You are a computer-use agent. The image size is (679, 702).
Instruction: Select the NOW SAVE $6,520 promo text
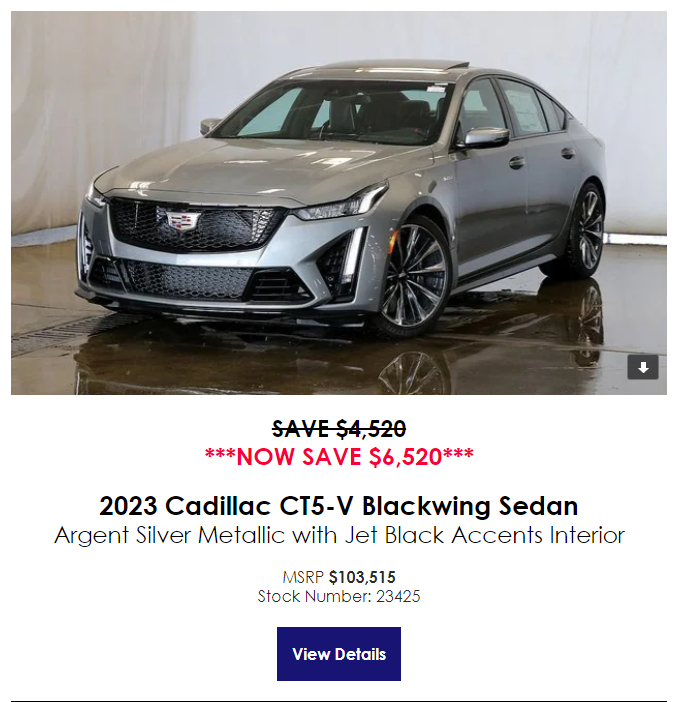pos(339,457)
